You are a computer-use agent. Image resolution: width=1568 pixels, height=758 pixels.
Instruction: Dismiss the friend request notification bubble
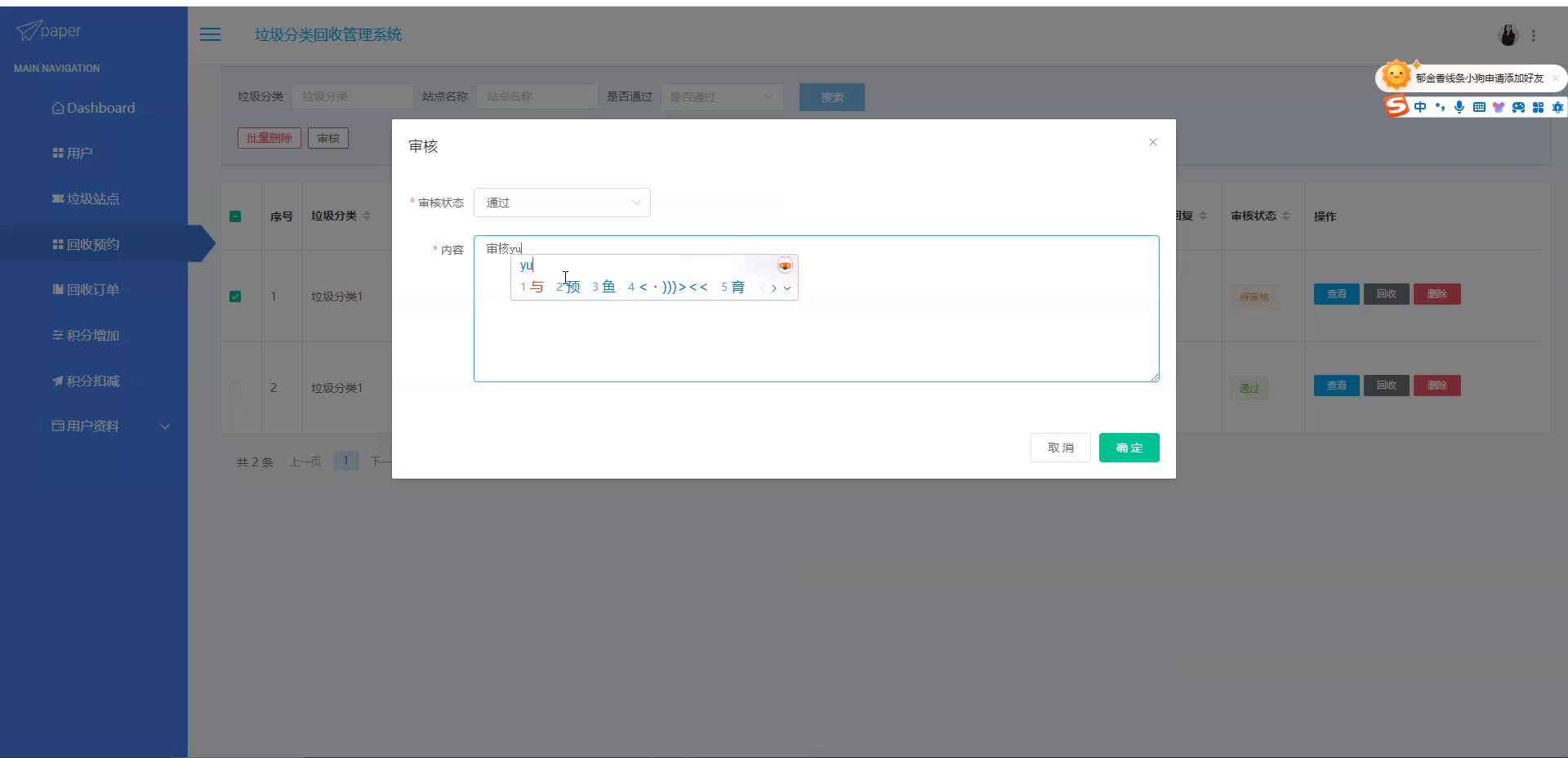tap(1556, 78)
